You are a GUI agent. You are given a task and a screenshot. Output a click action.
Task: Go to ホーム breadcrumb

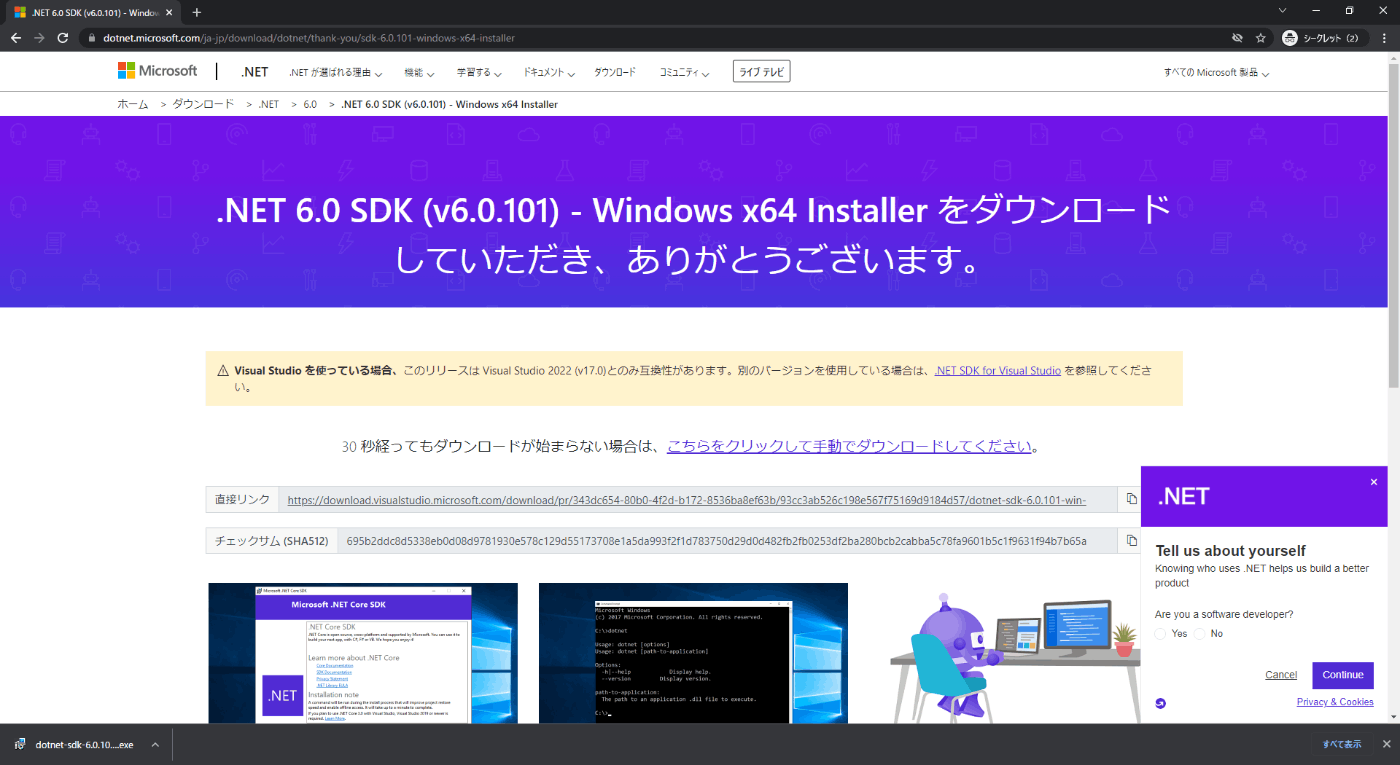click(132, 104)
